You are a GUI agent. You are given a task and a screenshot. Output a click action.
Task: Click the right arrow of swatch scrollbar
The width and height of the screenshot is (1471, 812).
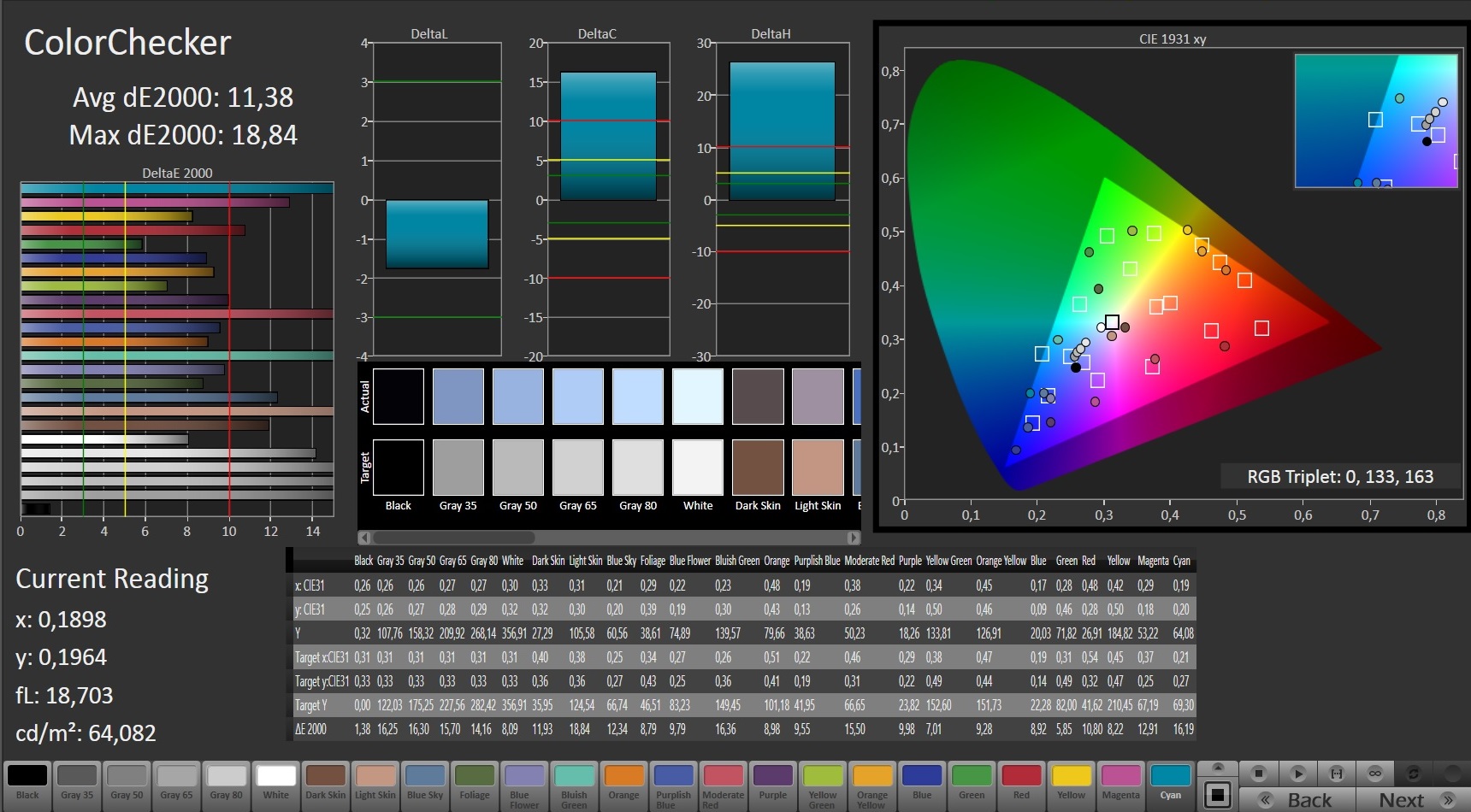point(853,538)
